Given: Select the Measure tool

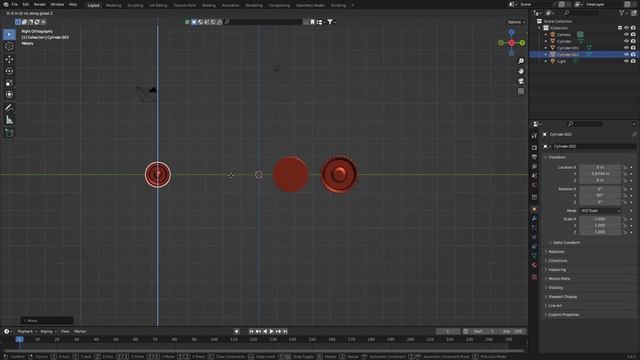Looking at the screenshot, I should [x=9, y=120].
